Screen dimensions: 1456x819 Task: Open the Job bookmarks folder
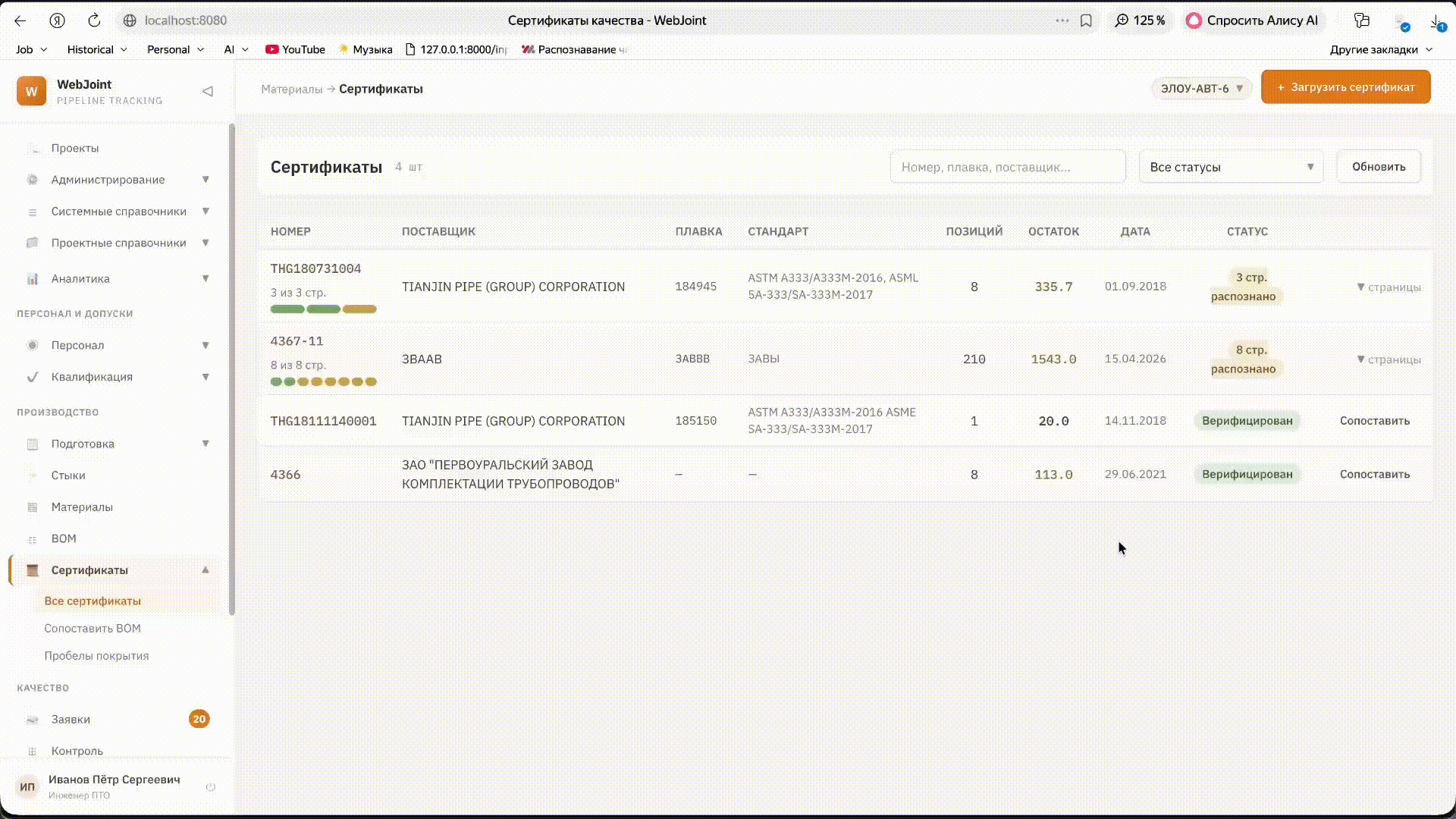click(32, 49)
